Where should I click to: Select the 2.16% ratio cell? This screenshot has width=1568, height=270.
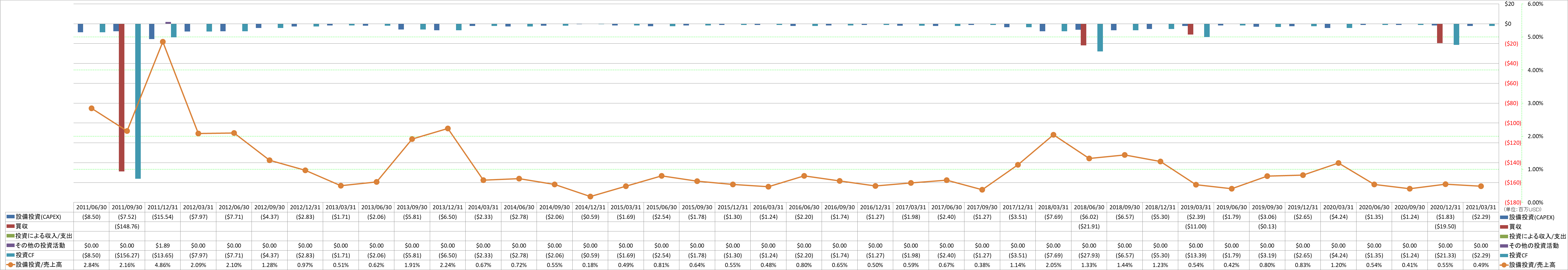pyautogui.click(x=127, y=265)
